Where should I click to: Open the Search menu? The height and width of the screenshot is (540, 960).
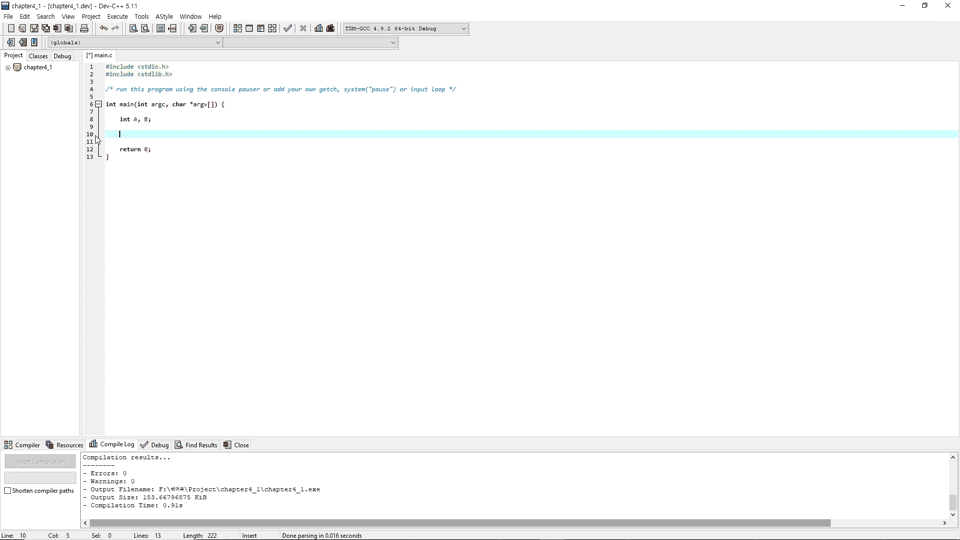click(x=45, y=17)
